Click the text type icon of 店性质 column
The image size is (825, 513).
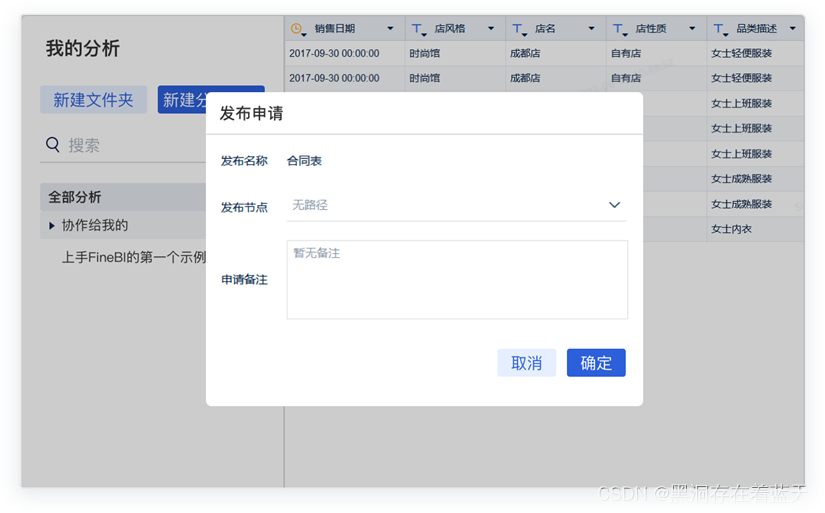pos(619,29)
